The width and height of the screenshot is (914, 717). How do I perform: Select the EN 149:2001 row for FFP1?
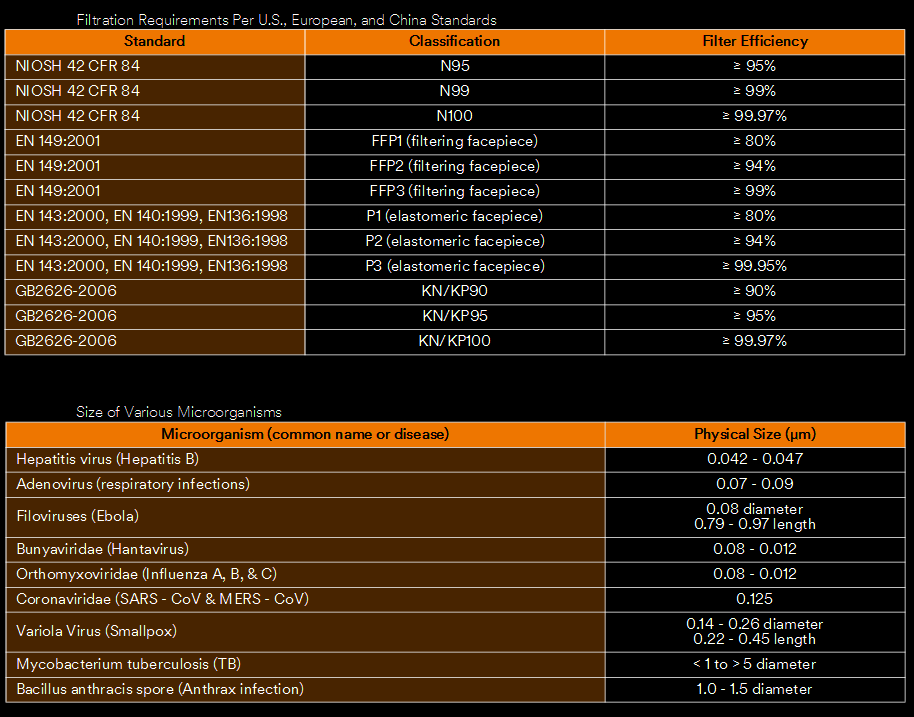pyautogui.click(x=154, y=141)
